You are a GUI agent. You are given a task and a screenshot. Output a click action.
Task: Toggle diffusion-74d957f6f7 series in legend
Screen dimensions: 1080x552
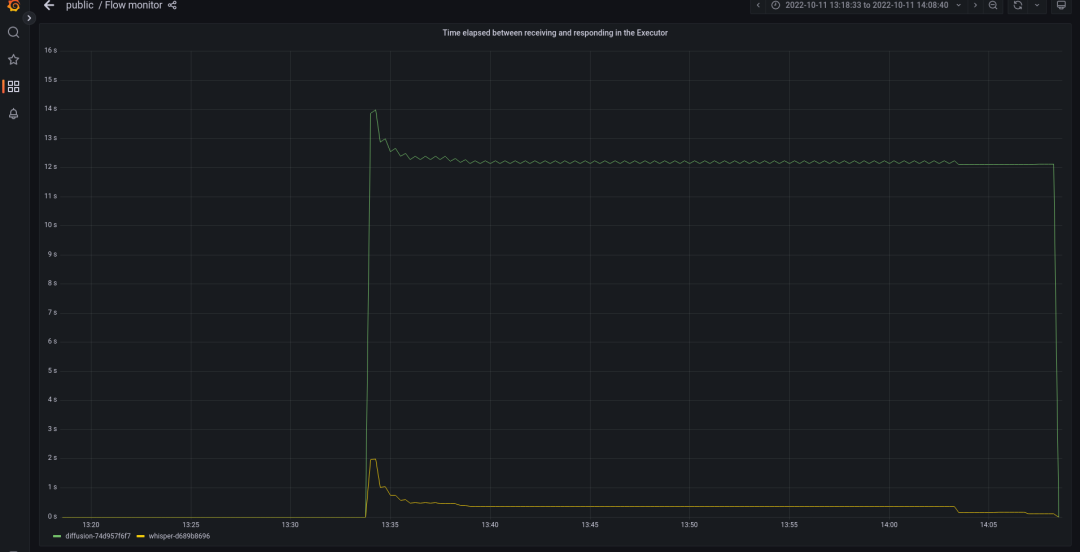click(x=98, y=535)
